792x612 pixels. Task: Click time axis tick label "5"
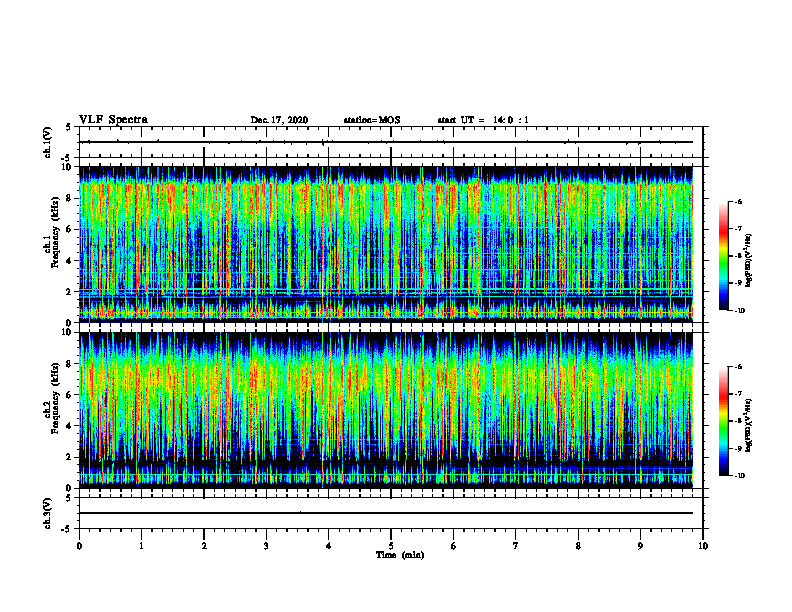click(391, 546)
